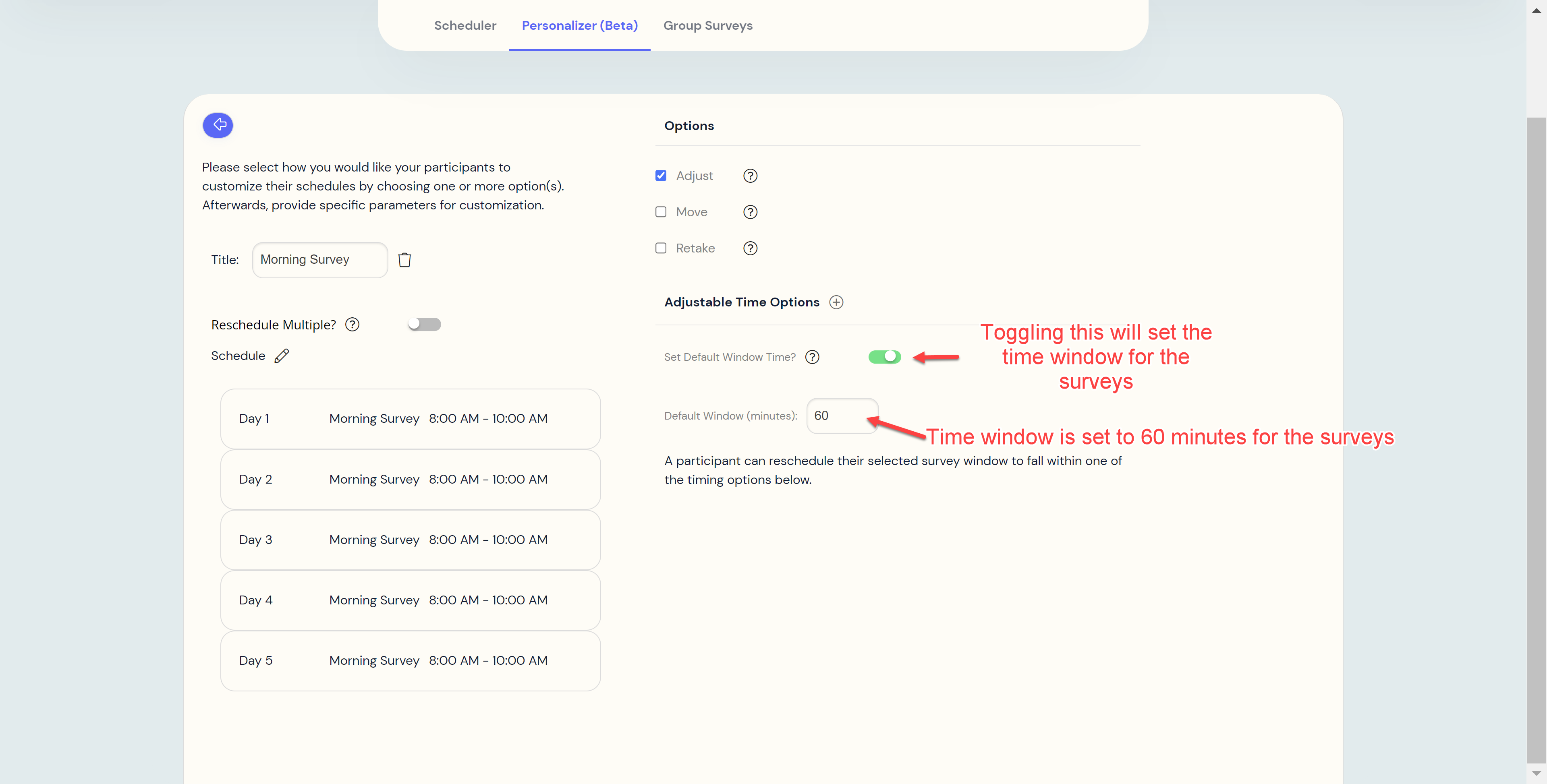Click the blue back arrow button
1547x784 pixels.
[x=218, y=125]
